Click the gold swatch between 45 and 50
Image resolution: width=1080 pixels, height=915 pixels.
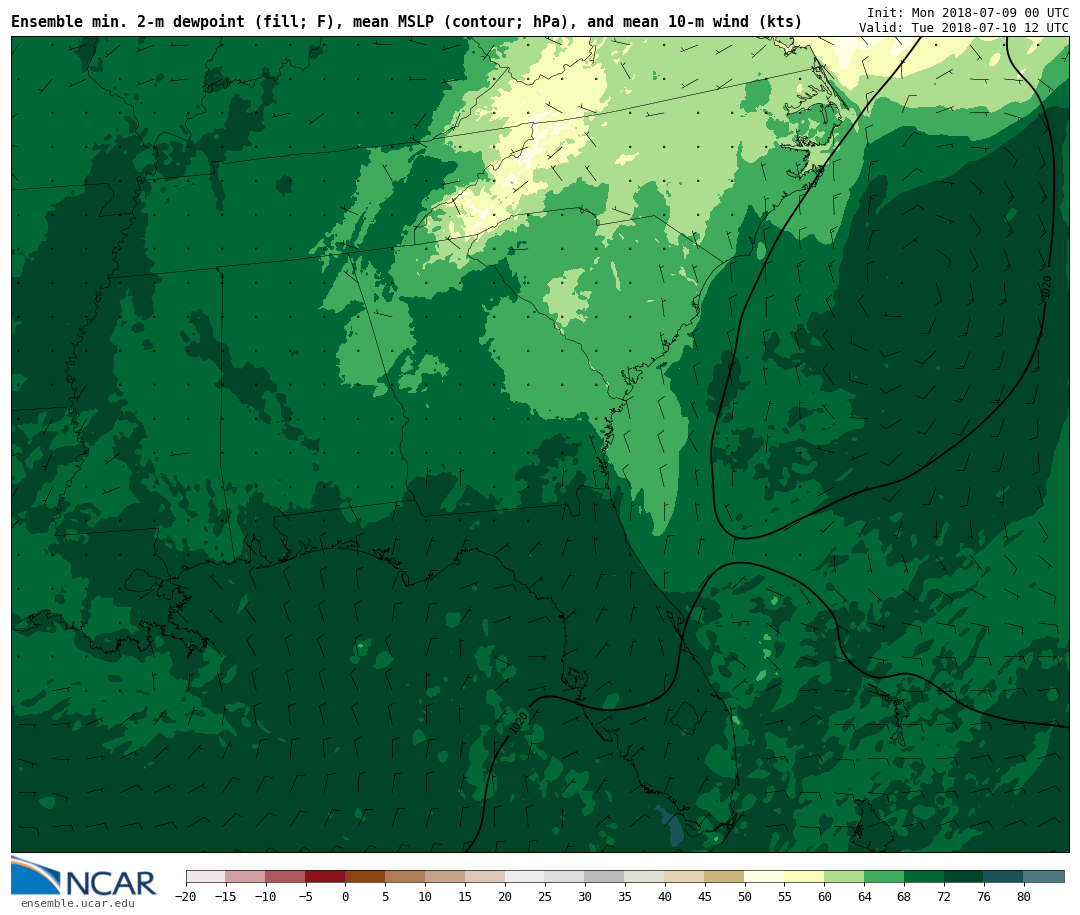pos(725,877)
